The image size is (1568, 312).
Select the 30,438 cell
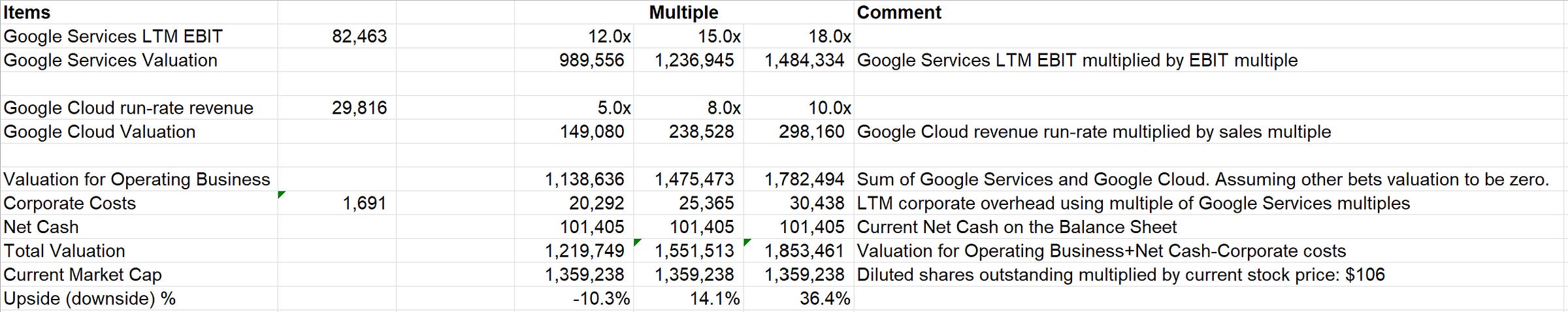pos(798,203)
